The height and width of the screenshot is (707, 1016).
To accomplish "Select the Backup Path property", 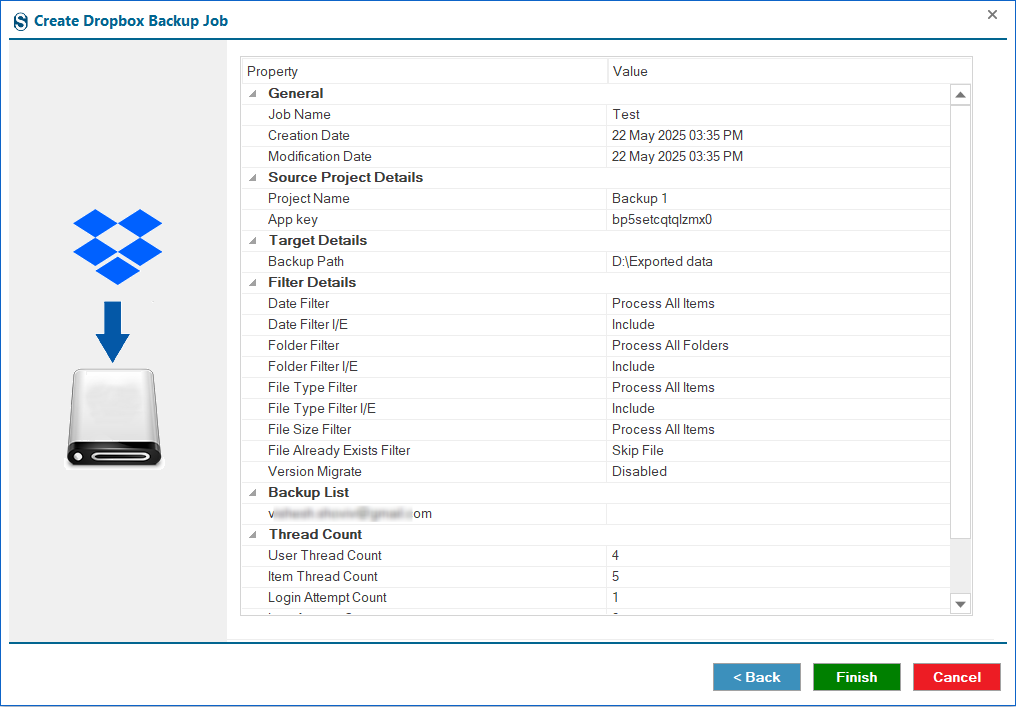I will click(x=305, y=262).
